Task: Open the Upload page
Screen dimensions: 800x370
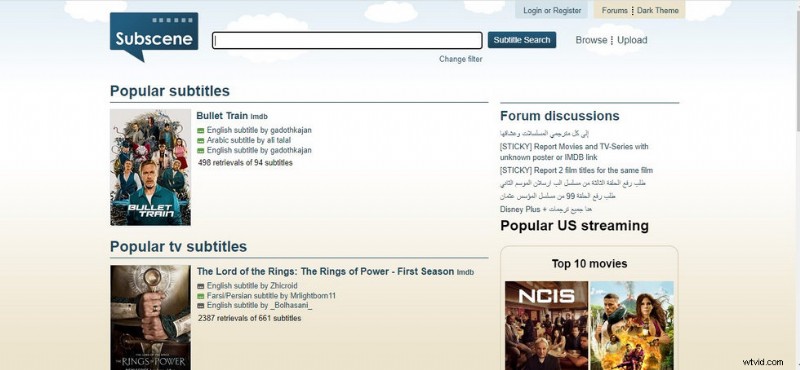Action: coord(632,40)
